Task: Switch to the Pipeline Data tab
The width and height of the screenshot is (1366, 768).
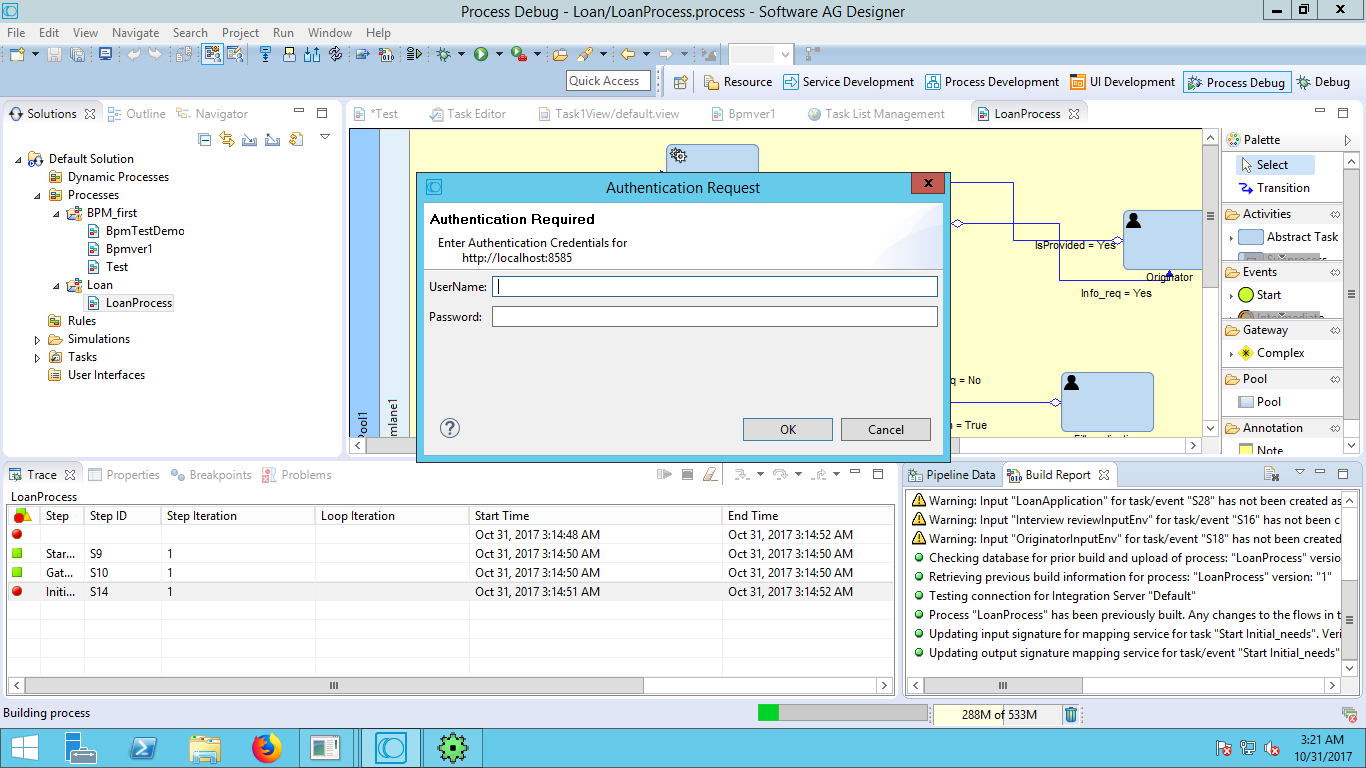Action: tap(951, 475)
